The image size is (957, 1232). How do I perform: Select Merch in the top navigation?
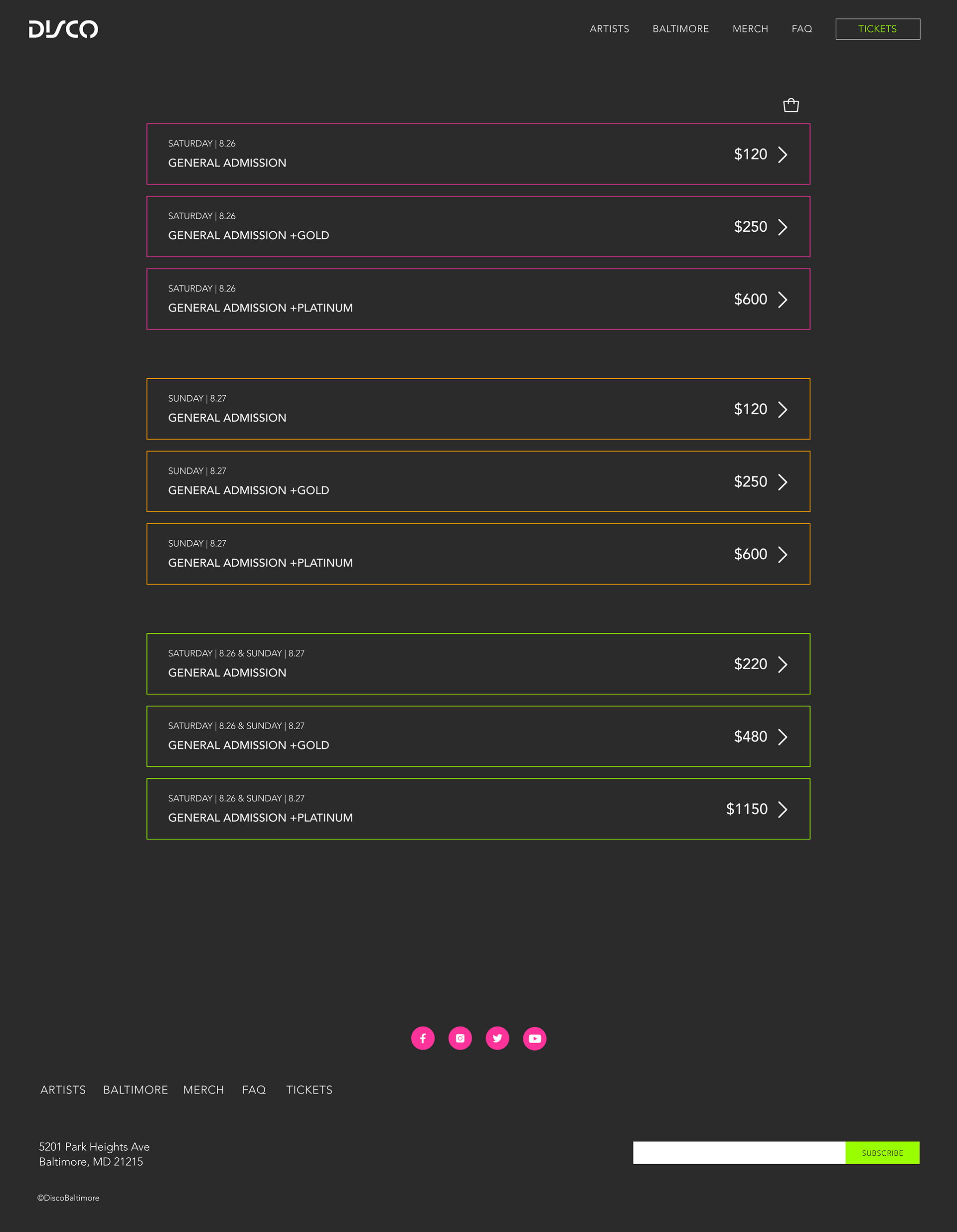tap(750, 29)
